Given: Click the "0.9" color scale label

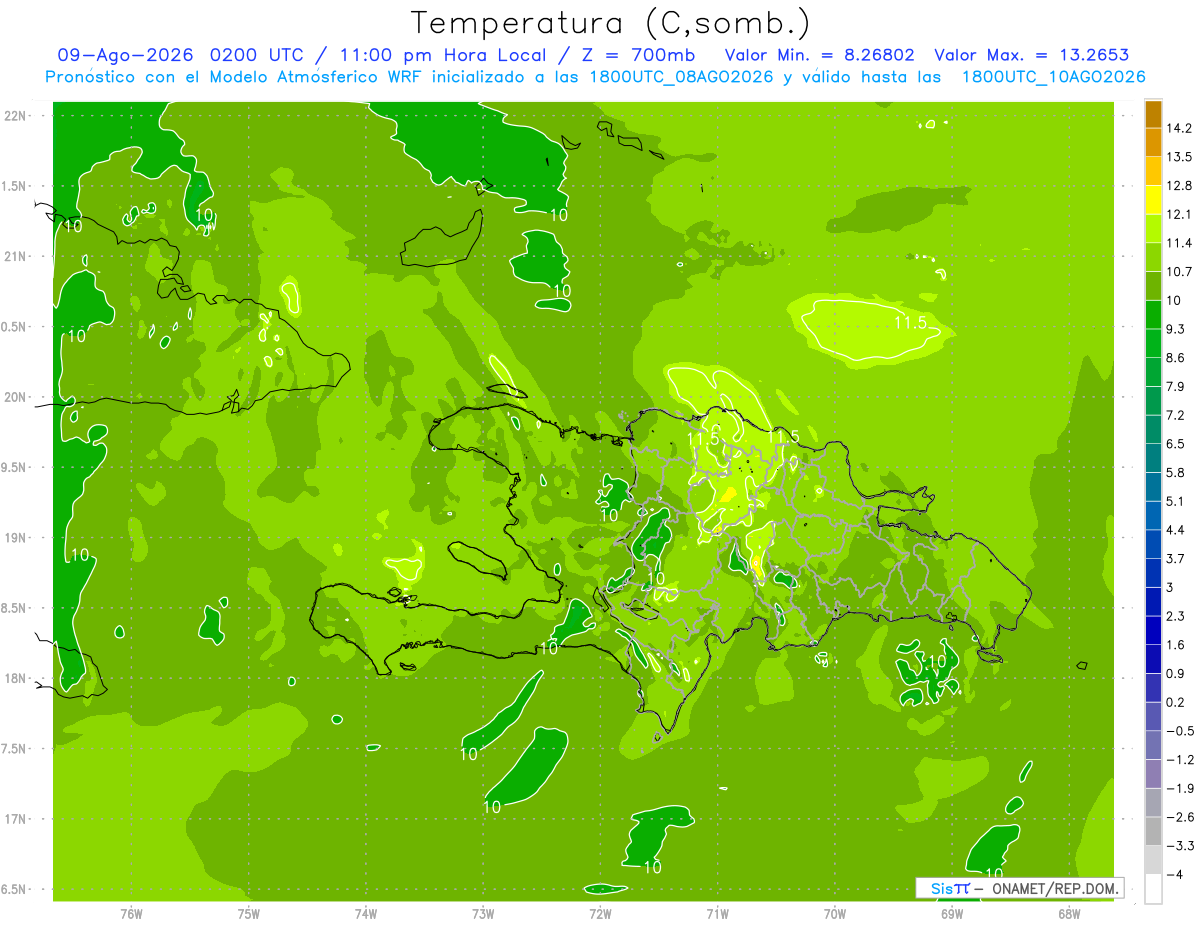Looking at the screenshot, I should 1176,673.
